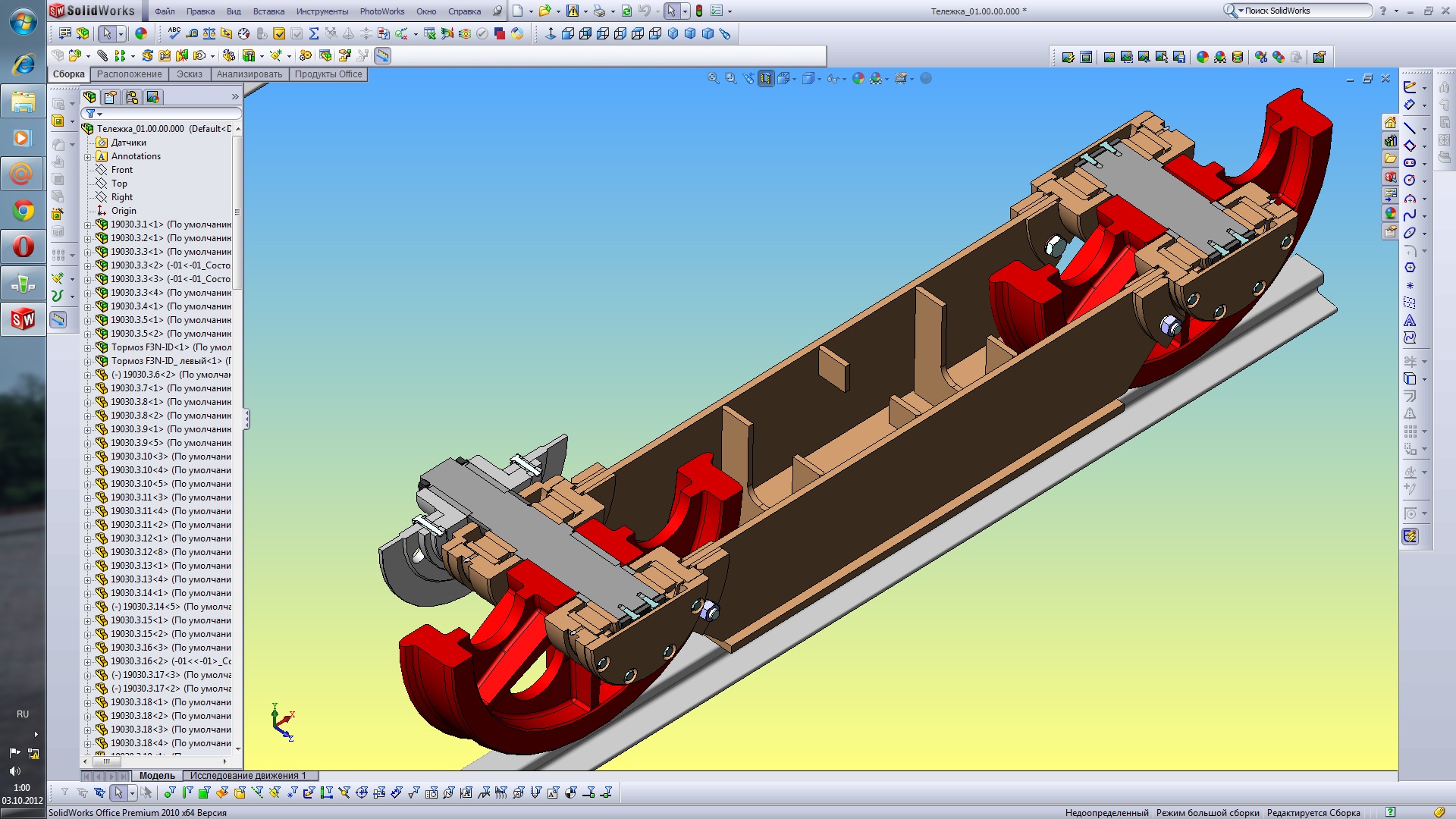The height and width of the screenshot is (819, 1456).
Task: Open the Вставка menu
Action: [x=268, y=11]
